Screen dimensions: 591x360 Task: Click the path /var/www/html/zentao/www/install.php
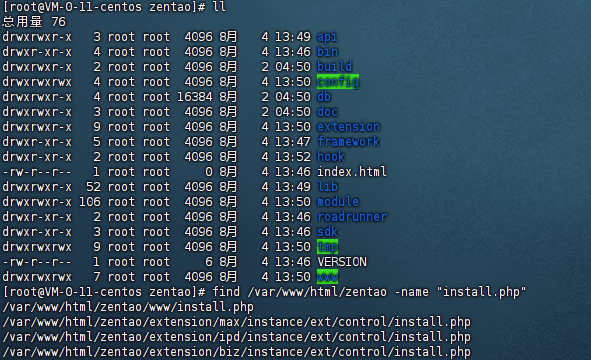coord(128,307)
